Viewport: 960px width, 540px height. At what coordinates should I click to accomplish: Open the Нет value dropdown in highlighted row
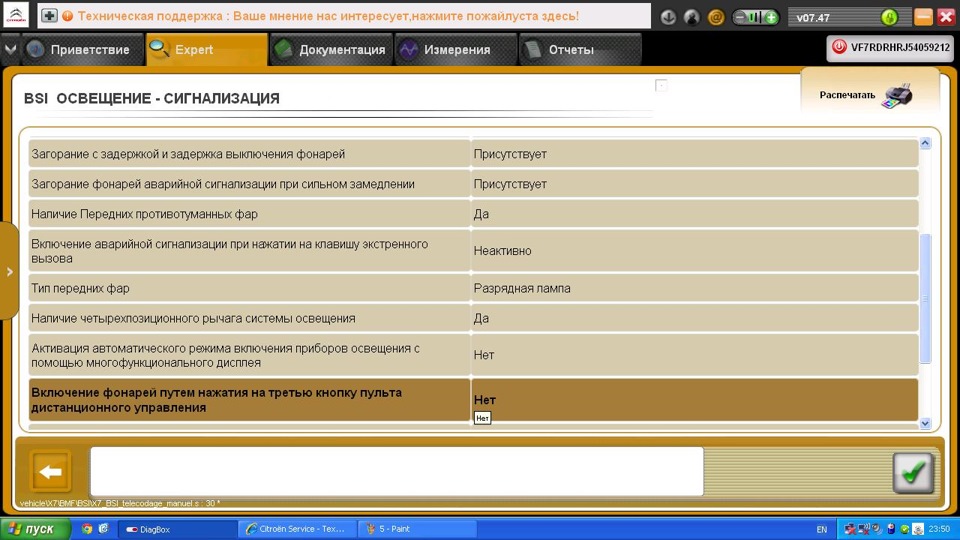[694, 400]
